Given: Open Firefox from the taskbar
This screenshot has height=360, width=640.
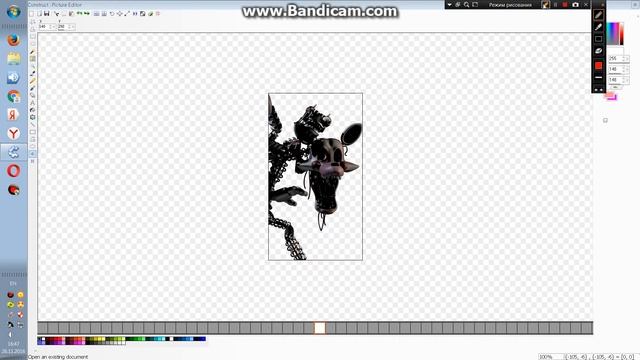Looking at the screenshot, I should click(13, 40).
